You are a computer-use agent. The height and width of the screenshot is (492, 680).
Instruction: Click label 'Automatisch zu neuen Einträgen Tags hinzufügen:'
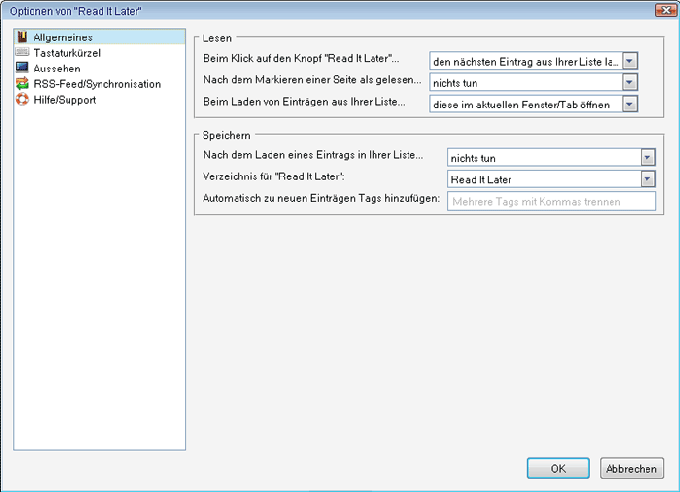[x=321, y=198]
